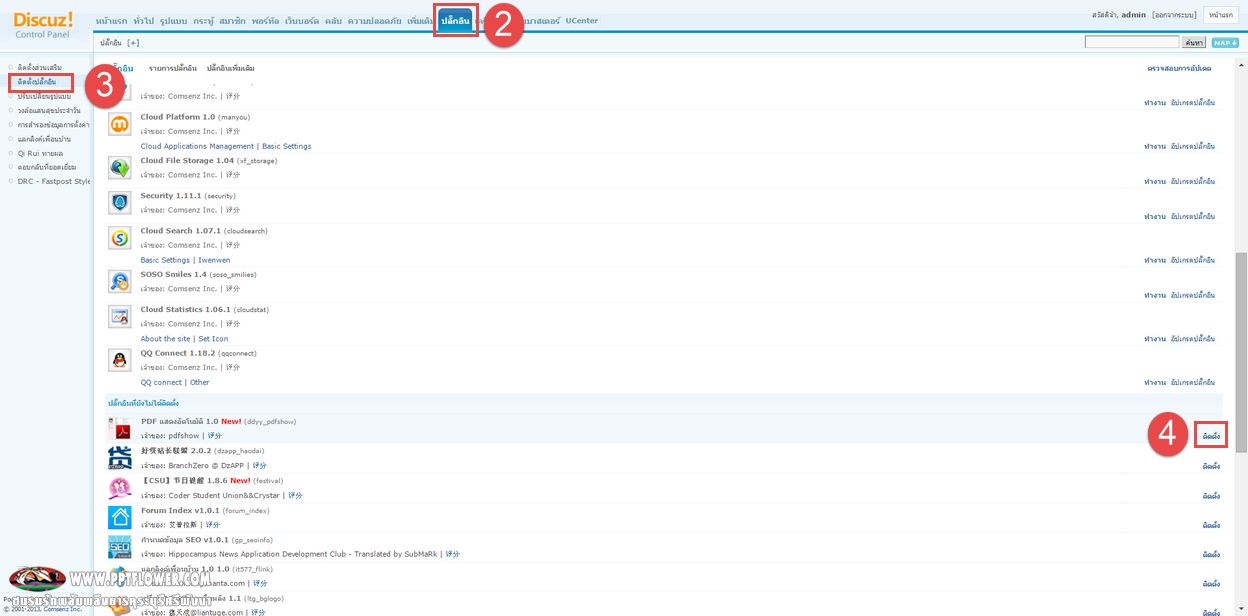Open the กระทู้ top menu
Screen dimensions: 1248x616
[204, 20]
